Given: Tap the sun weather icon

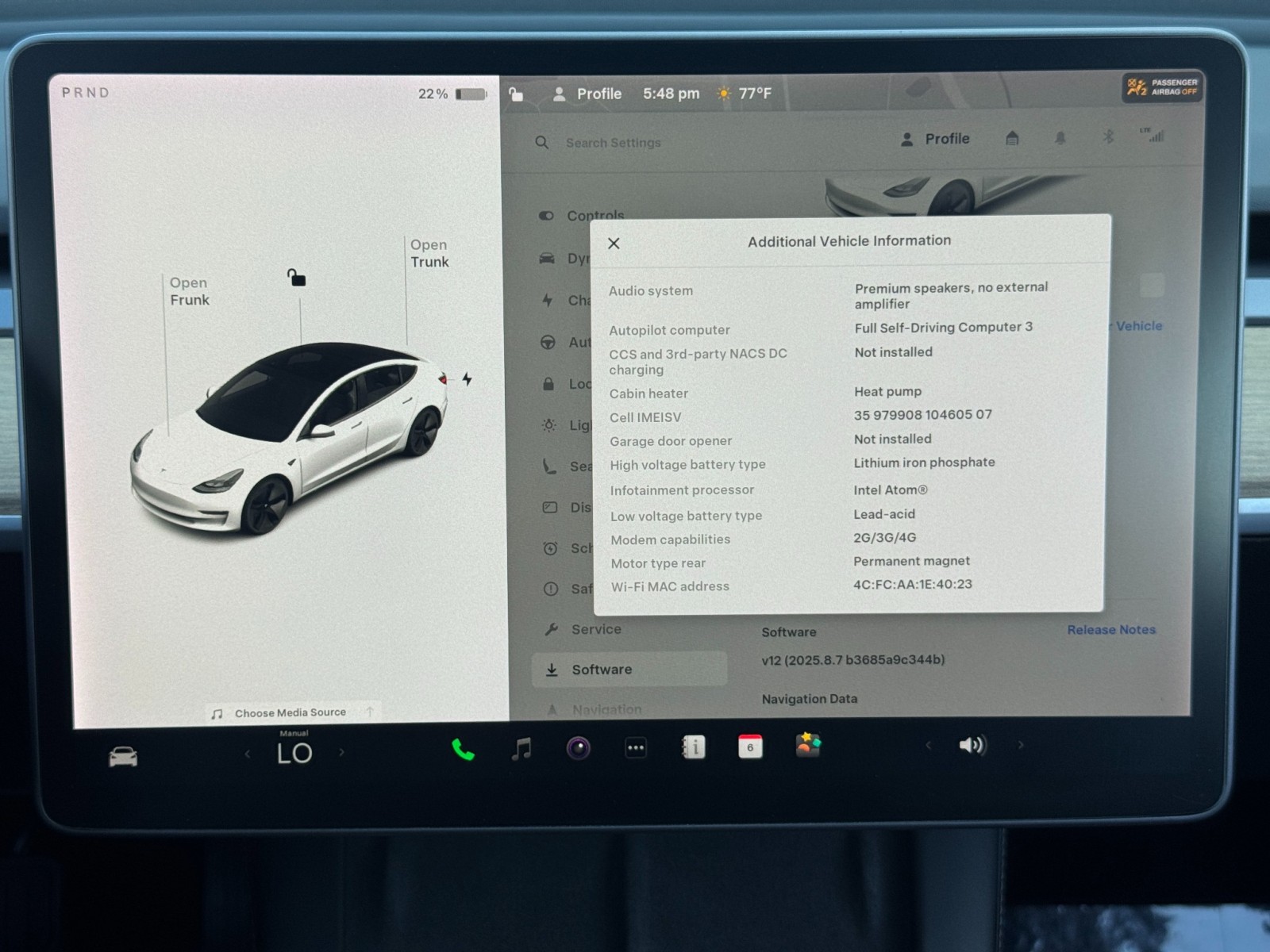Looking at the screenshot, I should [x=724, y=94].
